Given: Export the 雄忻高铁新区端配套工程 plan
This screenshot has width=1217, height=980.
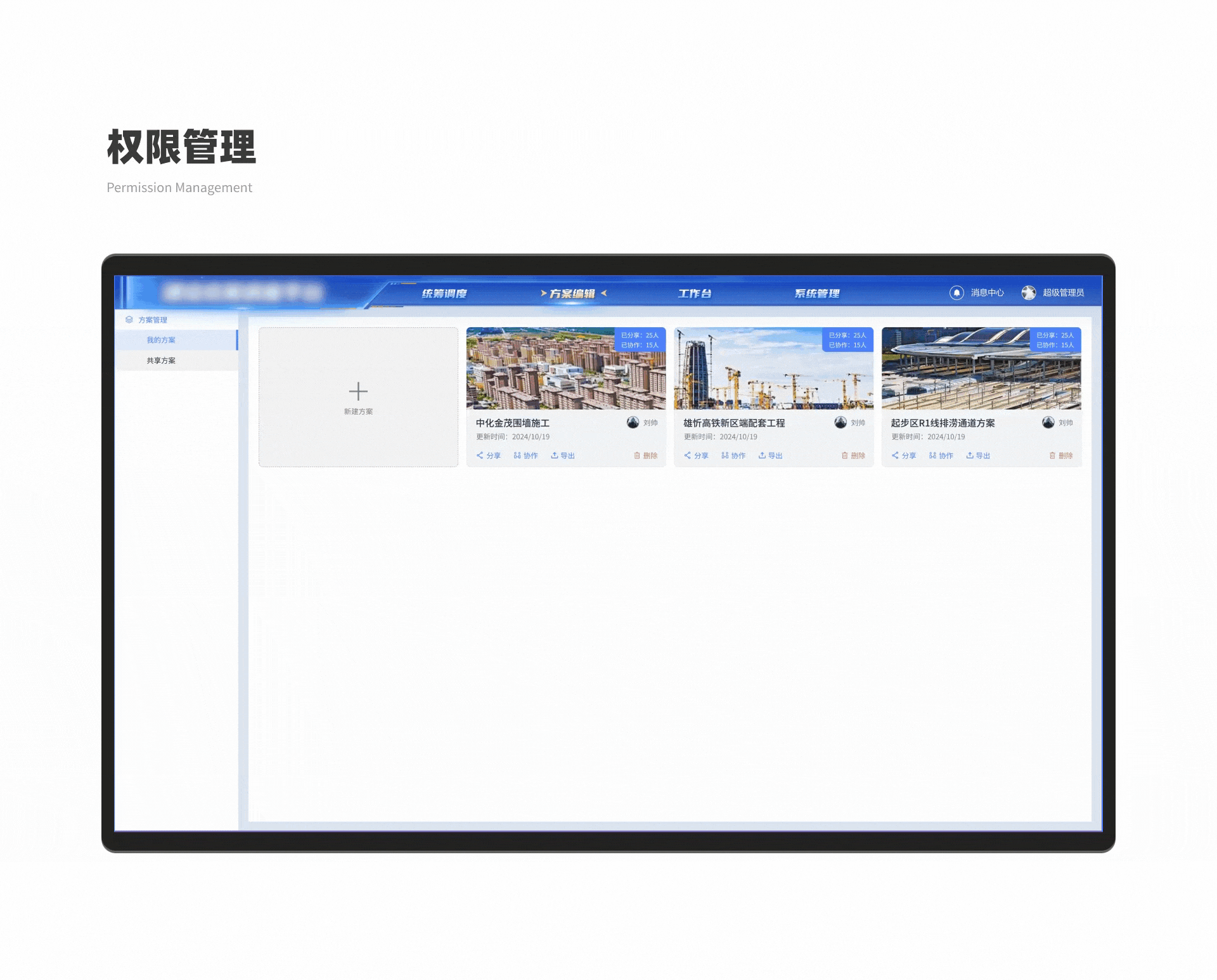Looking at the screenshot, I should pyautogui.click(x=770, y=456).
